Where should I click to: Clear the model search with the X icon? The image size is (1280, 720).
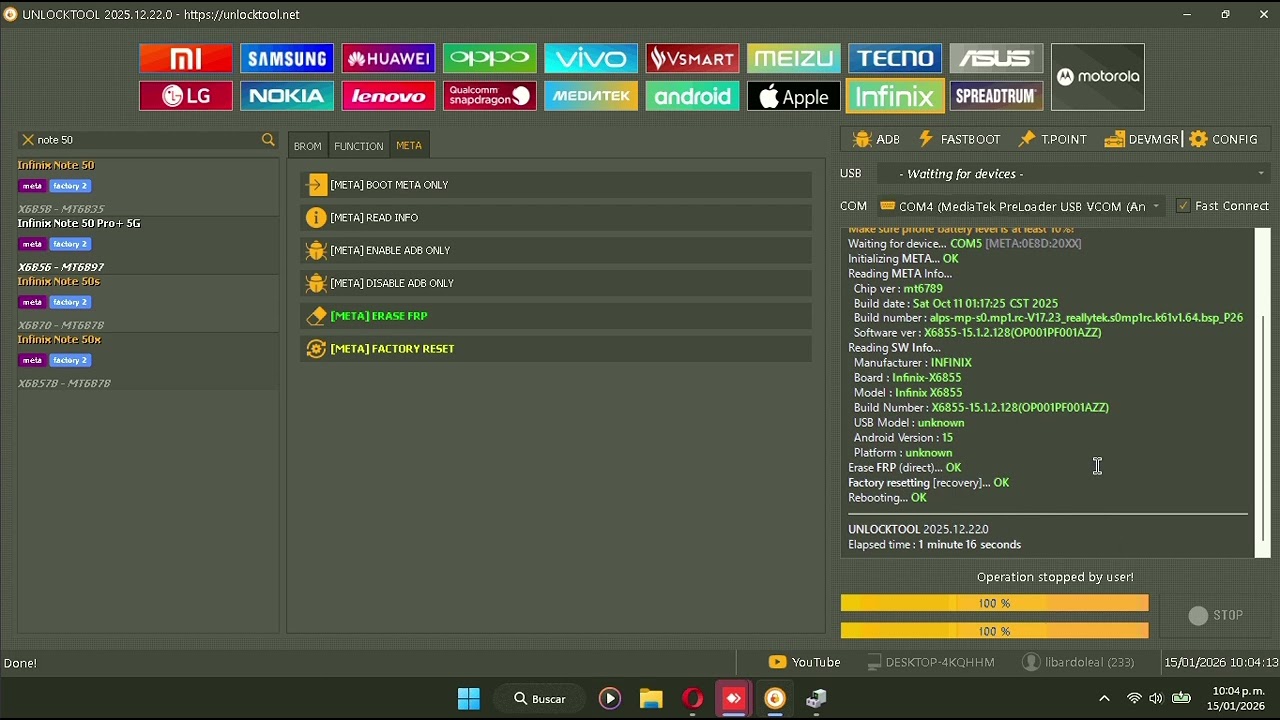tap(28, 140)
